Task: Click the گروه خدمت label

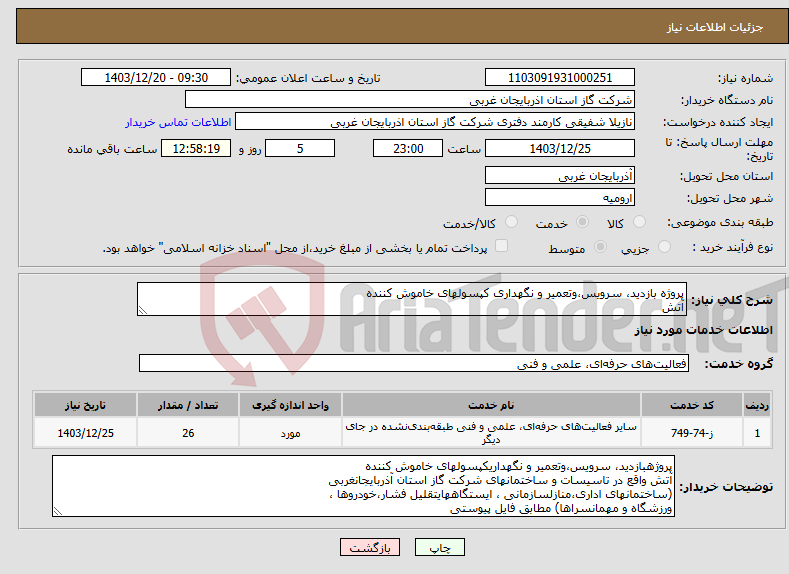Action: (x=738, y=364)
